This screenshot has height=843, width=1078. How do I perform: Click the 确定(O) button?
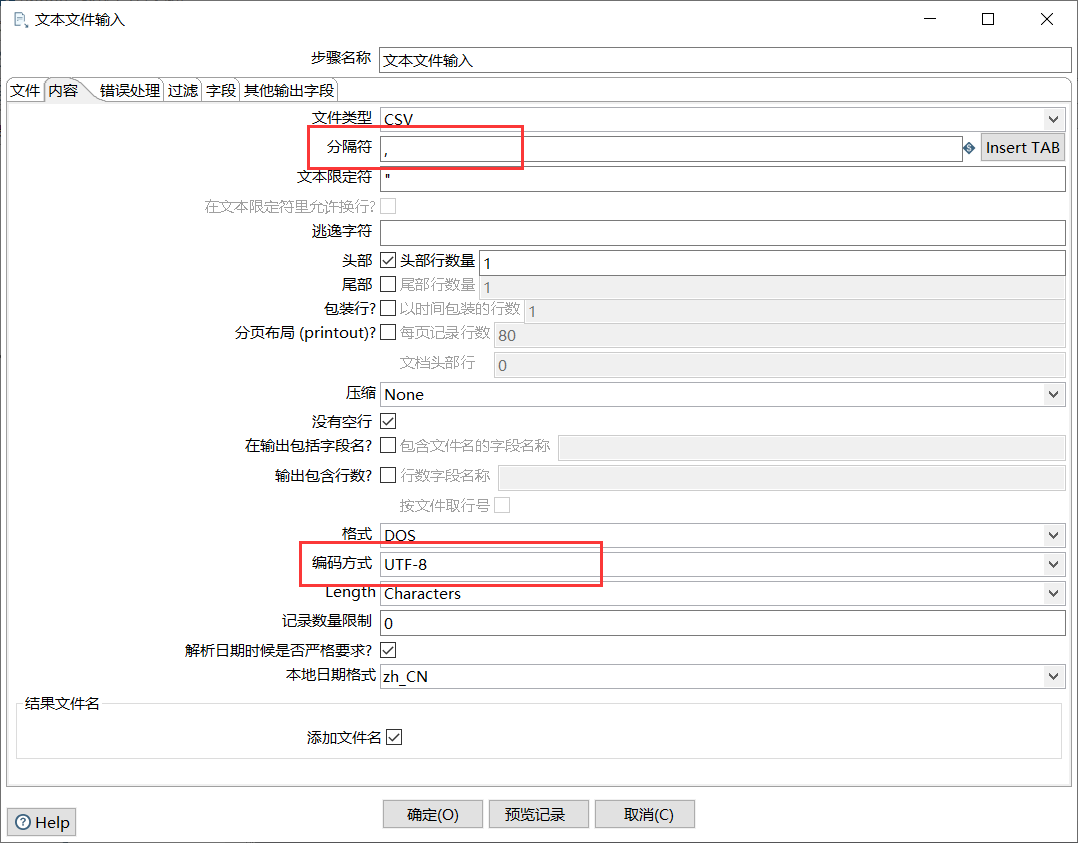point(432,815)
